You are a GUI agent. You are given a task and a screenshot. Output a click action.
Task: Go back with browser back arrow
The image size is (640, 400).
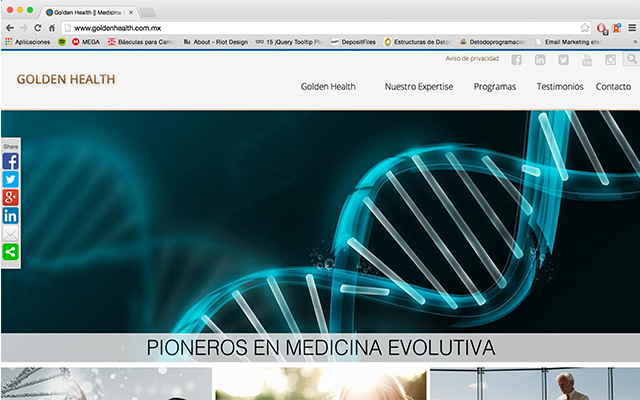pyautogui.click(x=10, y=28)
